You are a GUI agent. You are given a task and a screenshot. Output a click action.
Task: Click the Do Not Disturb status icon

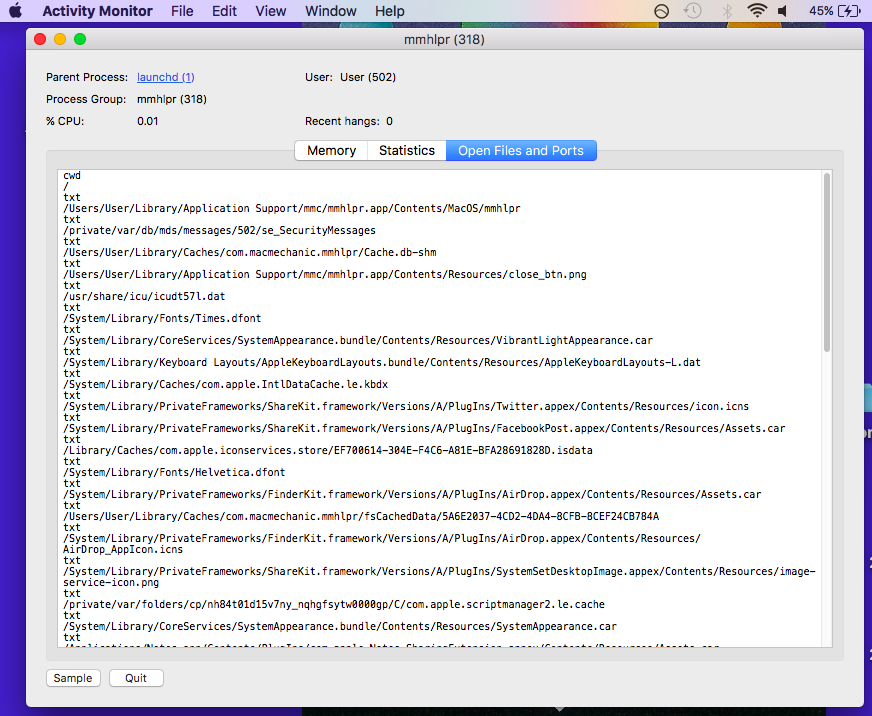click(x=661, y=11)
